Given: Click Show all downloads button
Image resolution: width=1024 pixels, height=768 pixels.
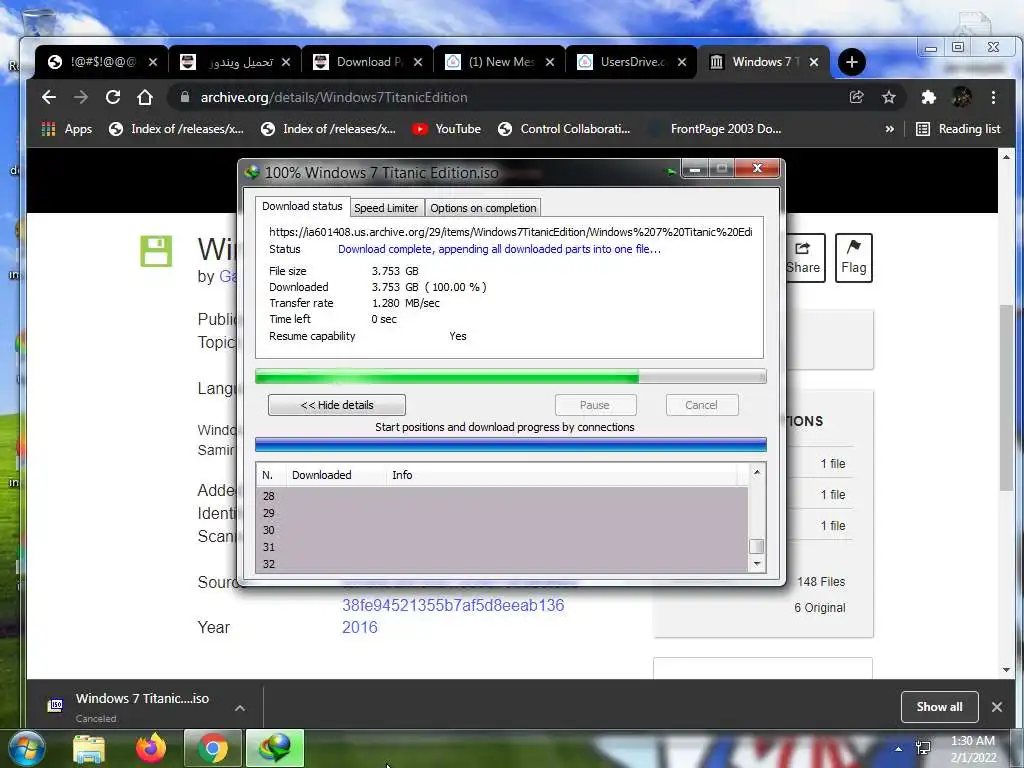Looking at the screenshot, I should click(x=939, y=707).
